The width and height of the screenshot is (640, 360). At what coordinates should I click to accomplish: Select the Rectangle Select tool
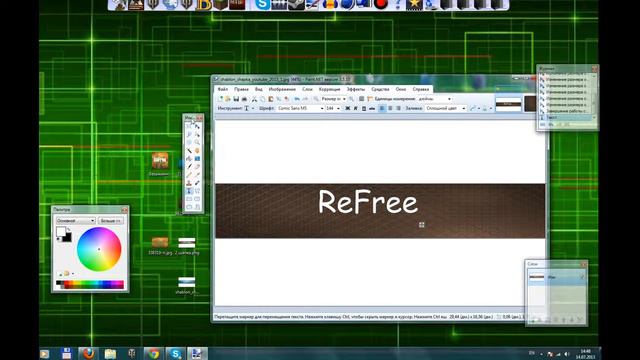189,126
